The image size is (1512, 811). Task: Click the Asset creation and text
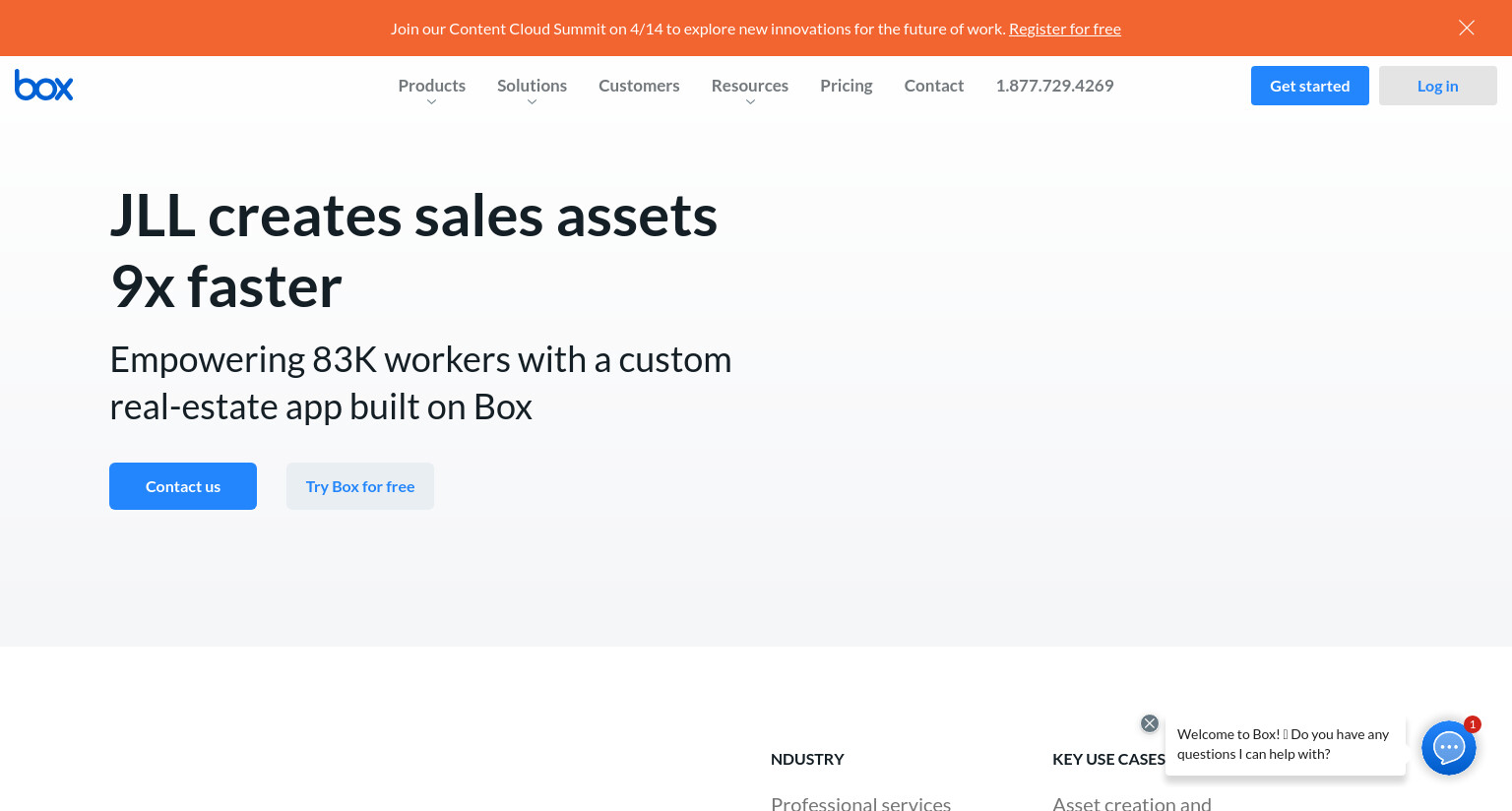click(1132, 803)
